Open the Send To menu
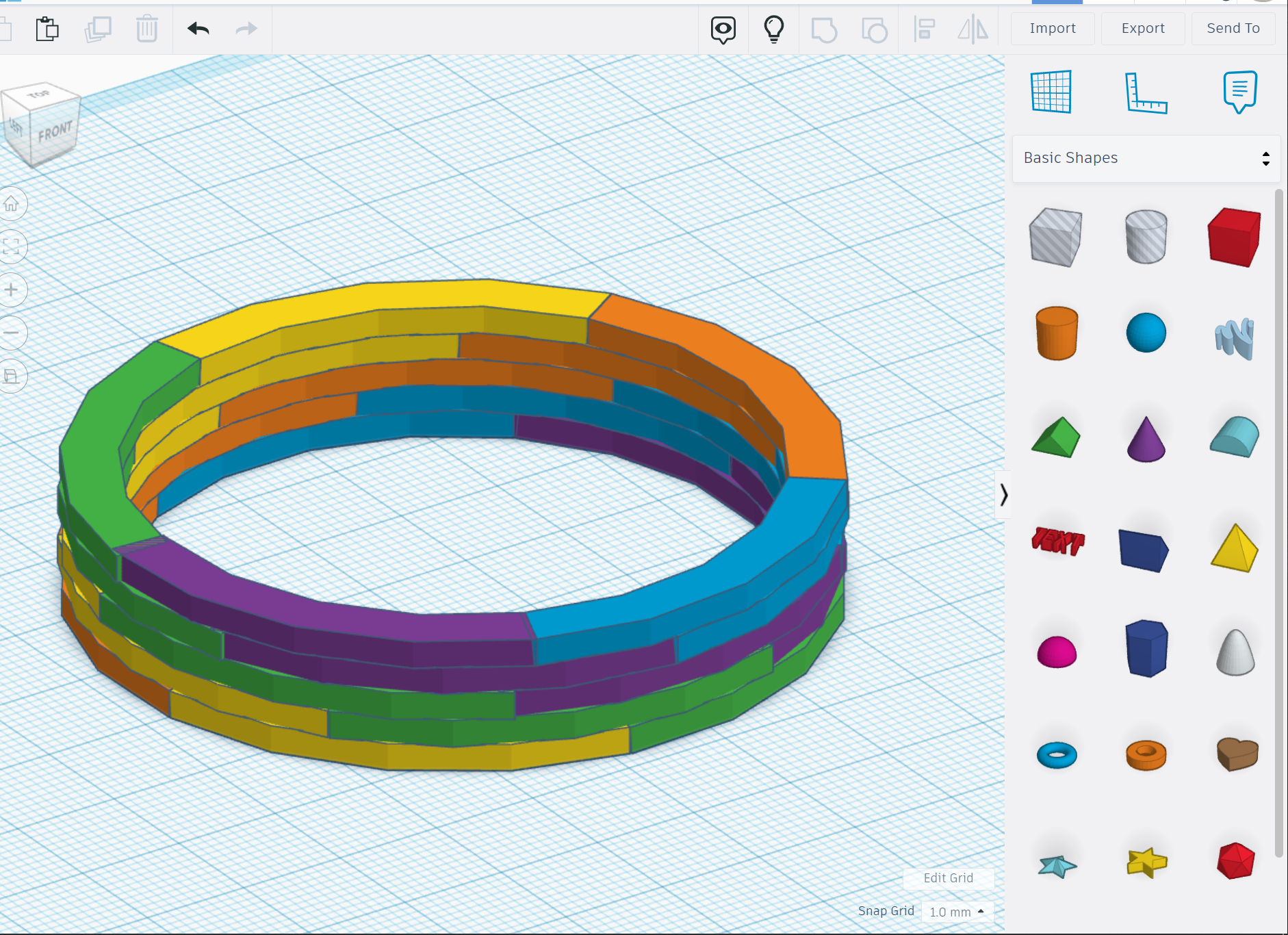The height and width of the screenshot is (935, 1288). tap(1233, 28)
